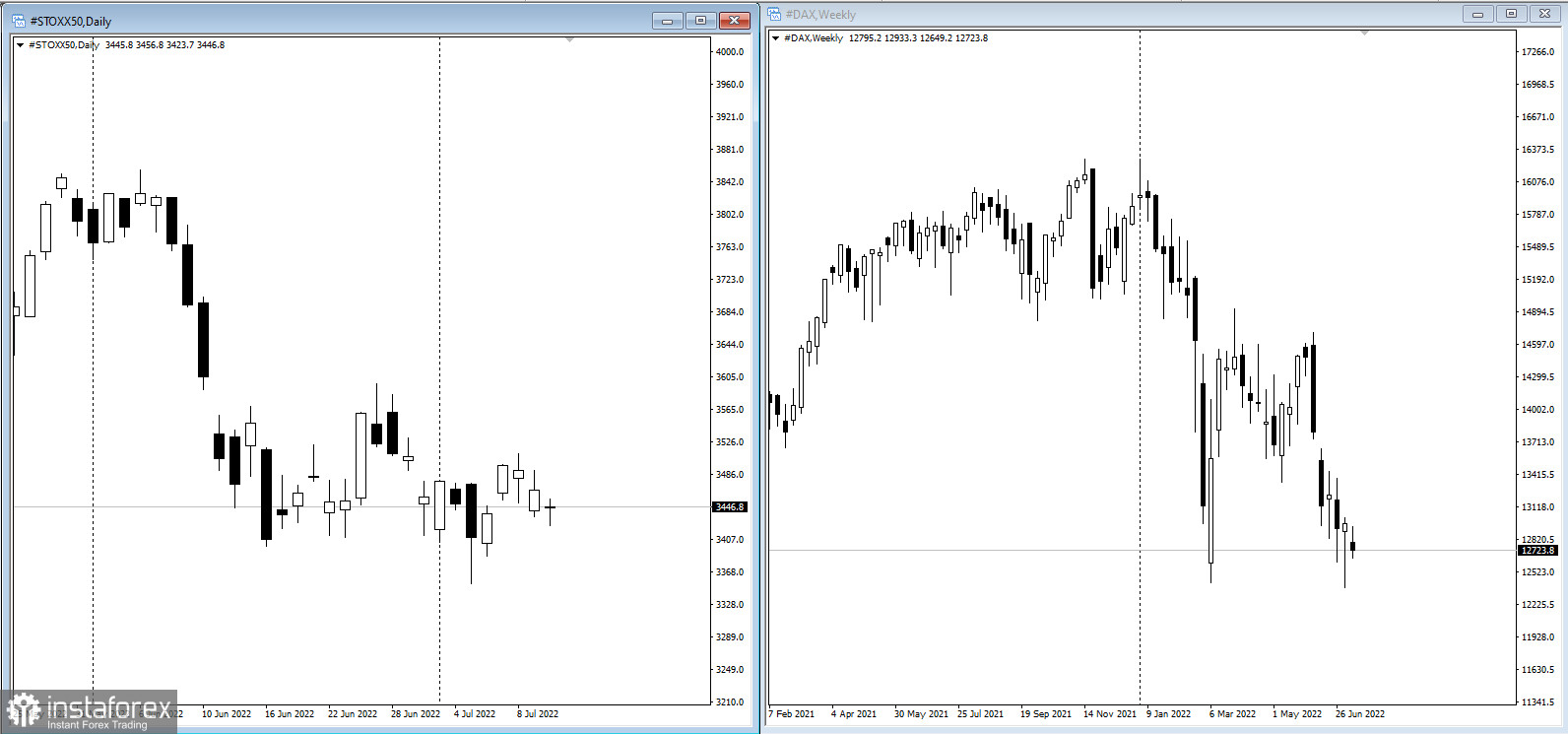Close the #STOXX50,Daily chart window
The height and width of the screenshot is (734, 1568).
pyautogui.click(x=735, y=21)
